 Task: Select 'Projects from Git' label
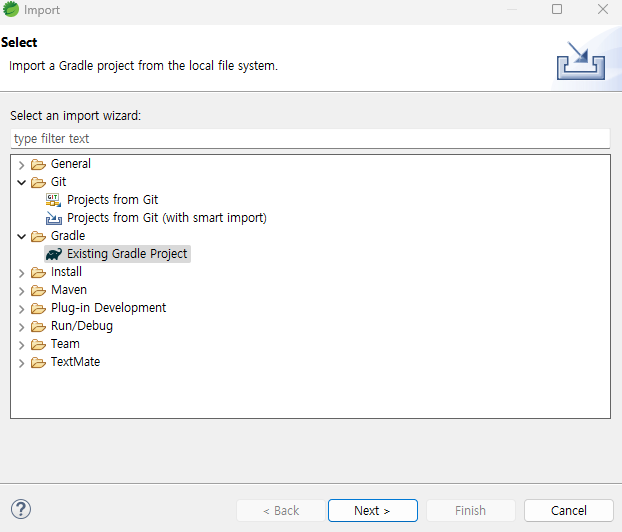(112, 200)
